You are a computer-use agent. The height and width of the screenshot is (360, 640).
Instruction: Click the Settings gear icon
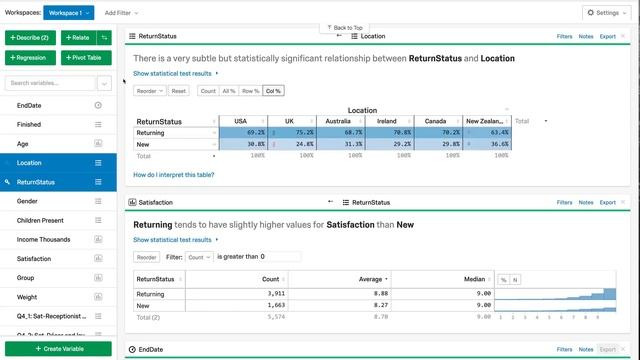590,13
